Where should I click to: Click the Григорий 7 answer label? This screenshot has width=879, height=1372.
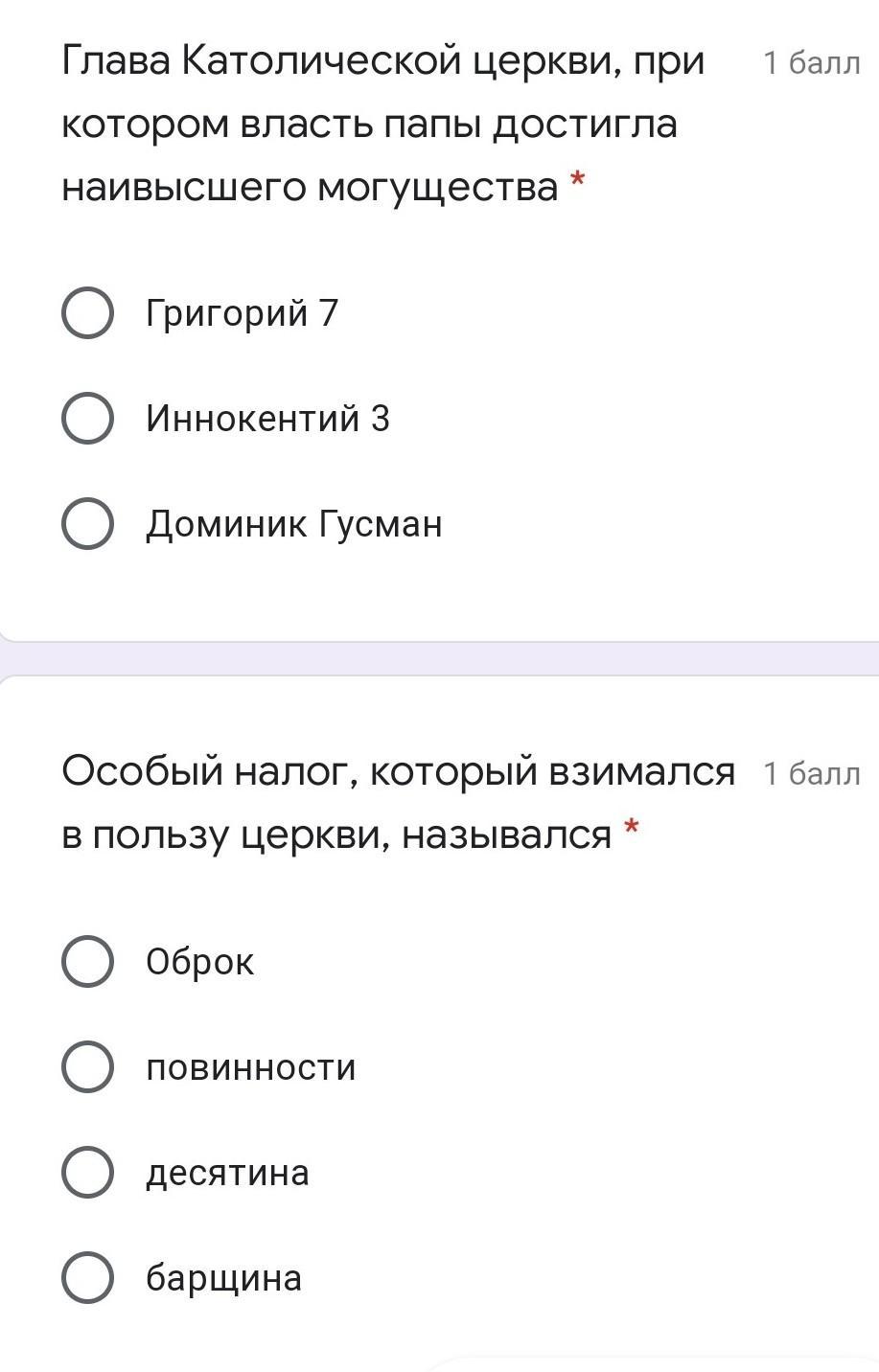pos(243,313)
